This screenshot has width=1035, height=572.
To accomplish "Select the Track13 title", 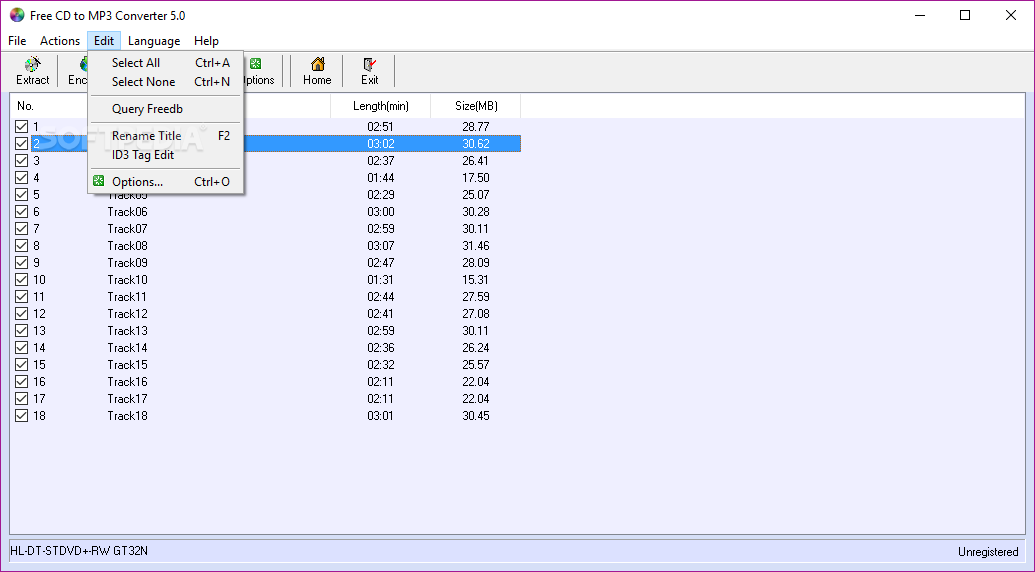I will (x=127, y=331).
